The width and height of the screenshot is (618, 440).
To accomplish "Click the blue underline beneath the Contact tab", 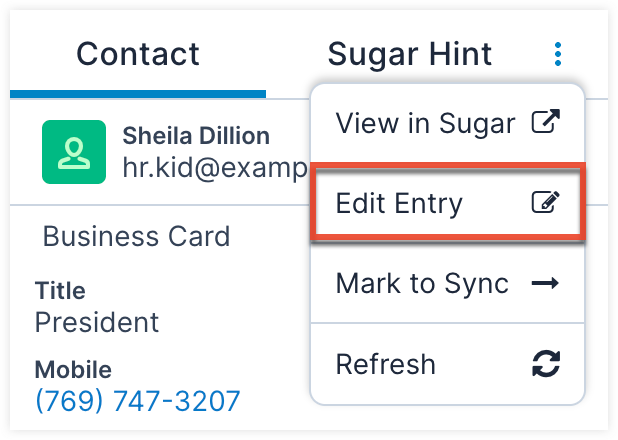I will click(x=138, y=94).
